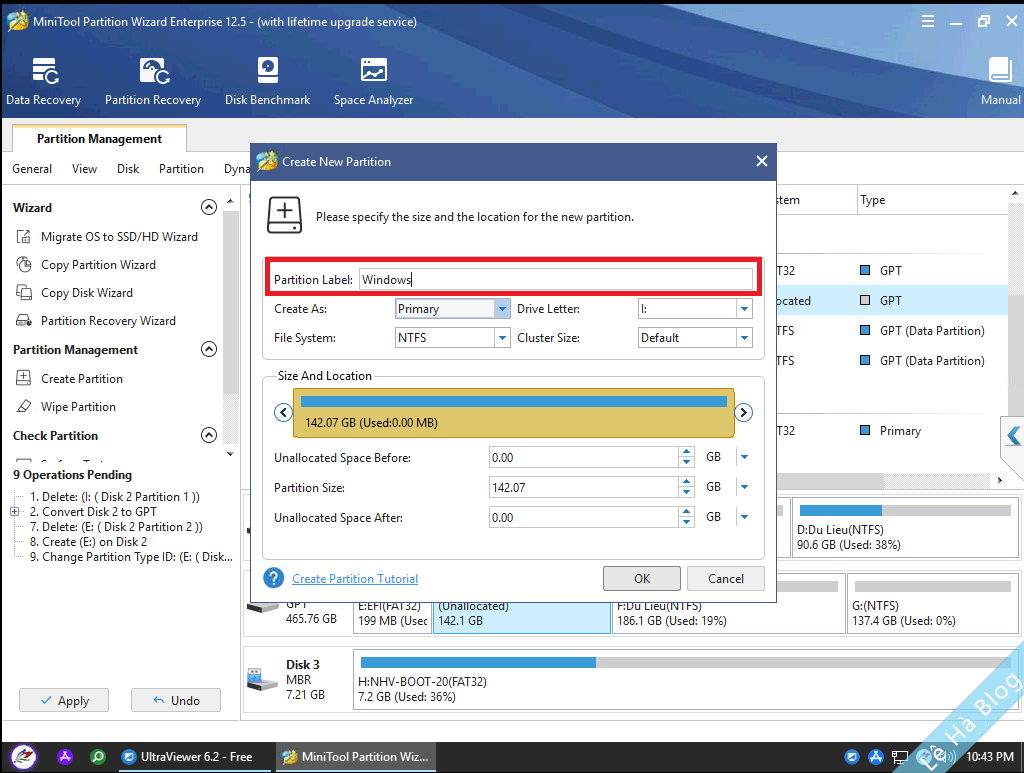Click the Disk 3 USB drive icon

(263, 680)
